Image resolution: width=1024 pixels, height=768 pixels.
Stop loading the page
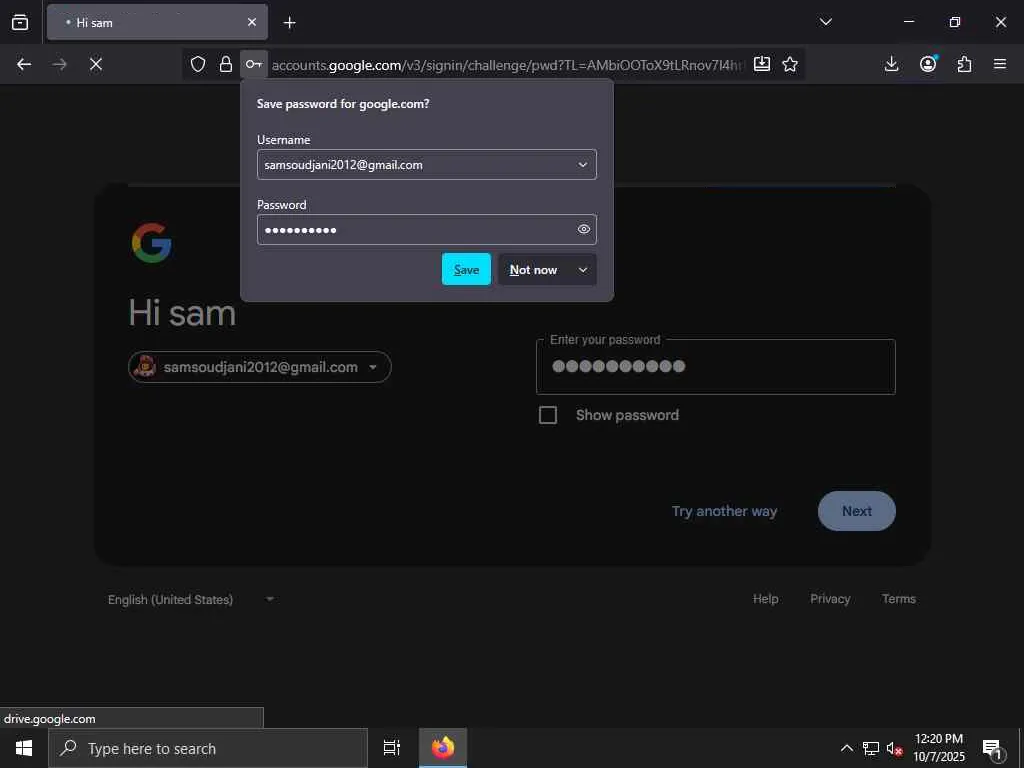tap(95, 64)
